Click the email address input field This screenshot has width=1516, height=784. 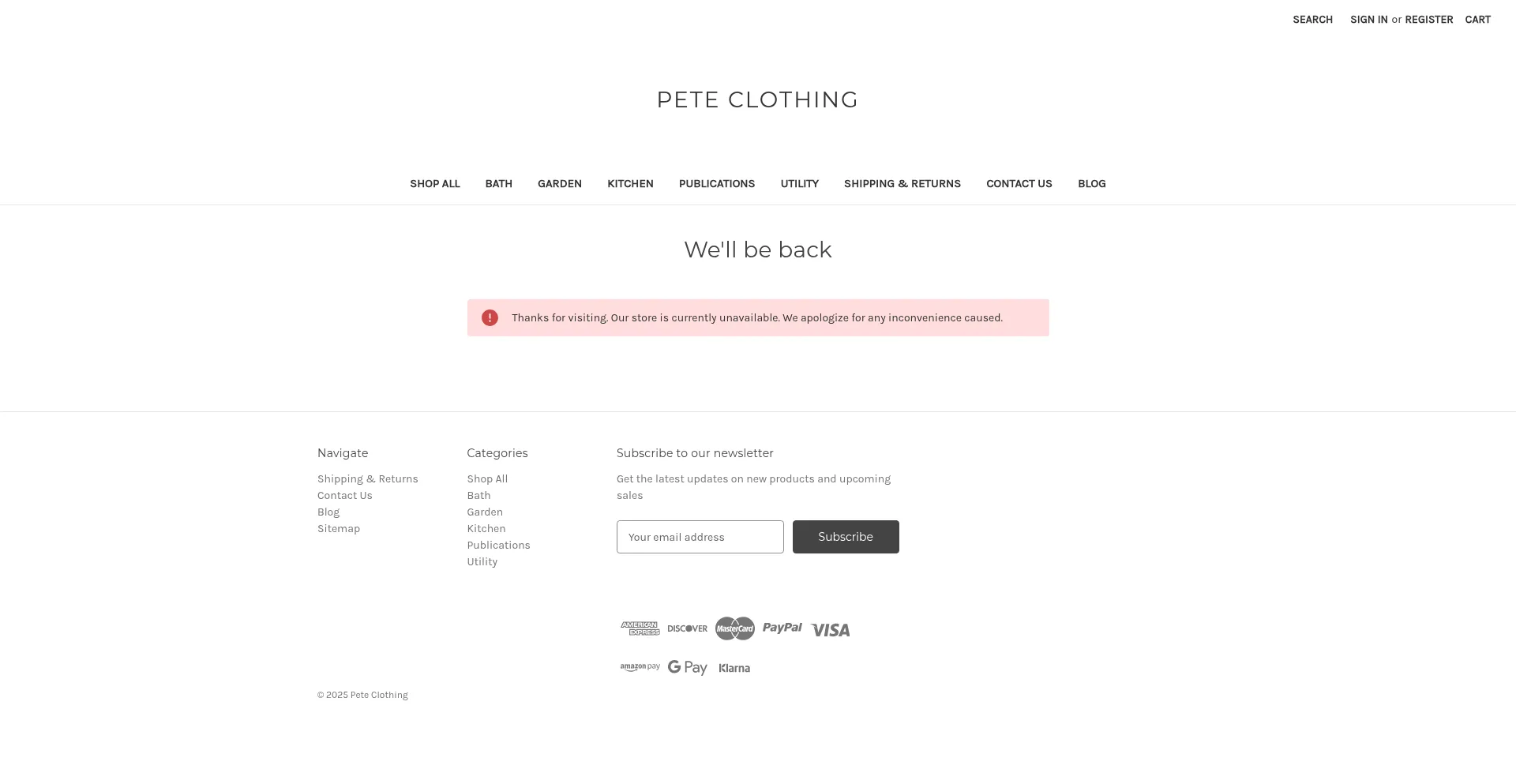point(700,536)
